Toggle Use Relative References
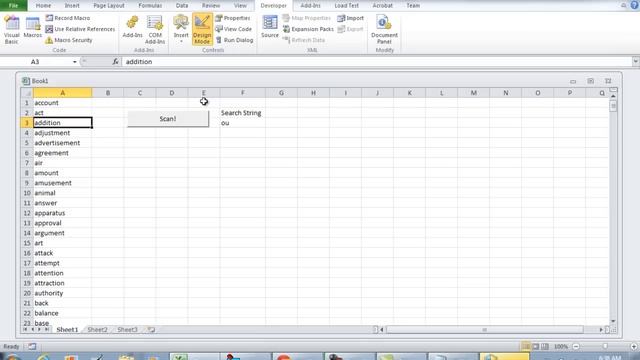 (x=80, y=29)
